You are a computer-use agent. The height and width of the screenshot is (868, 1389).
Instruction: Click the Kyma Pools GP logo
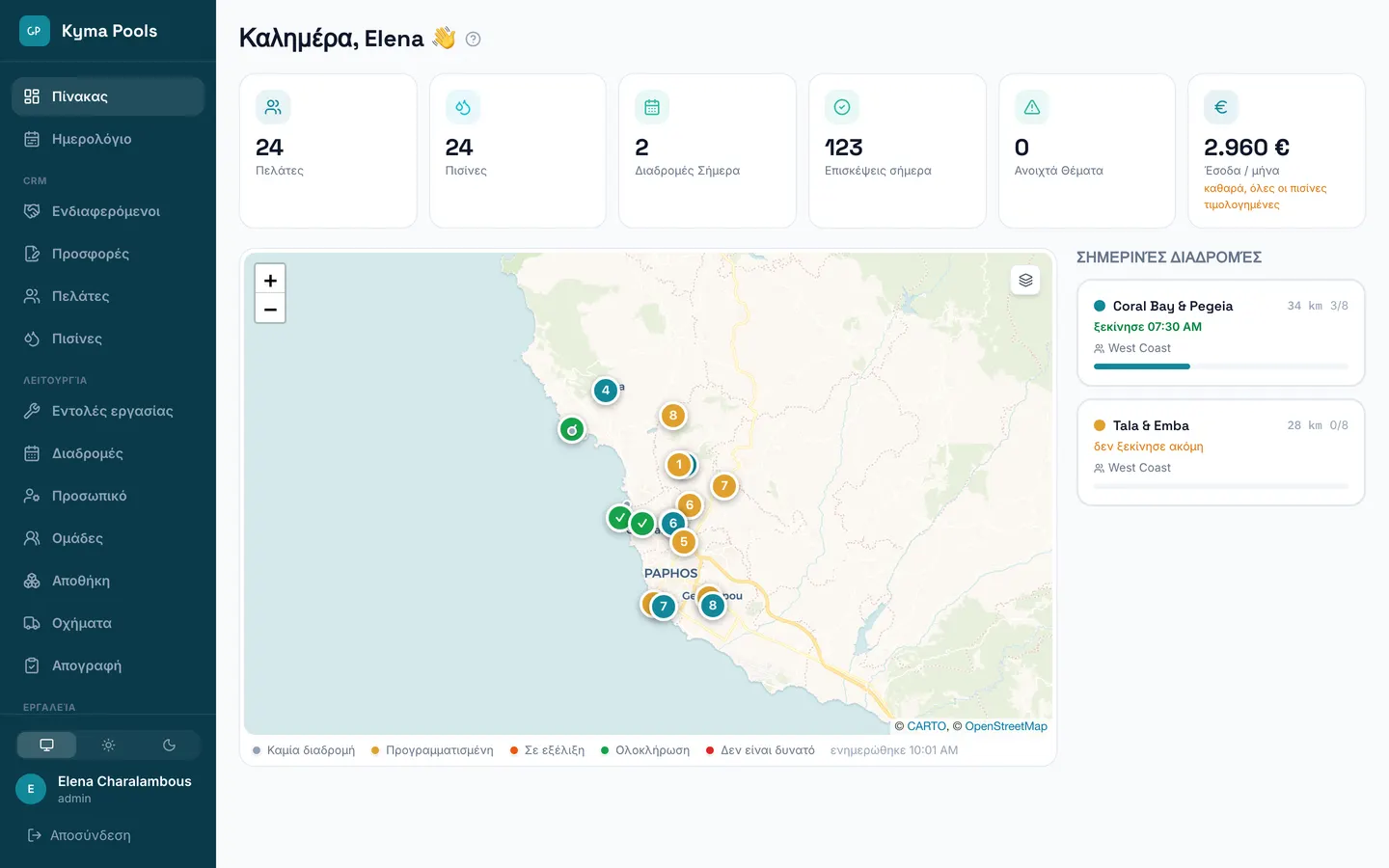click(34, 31)
